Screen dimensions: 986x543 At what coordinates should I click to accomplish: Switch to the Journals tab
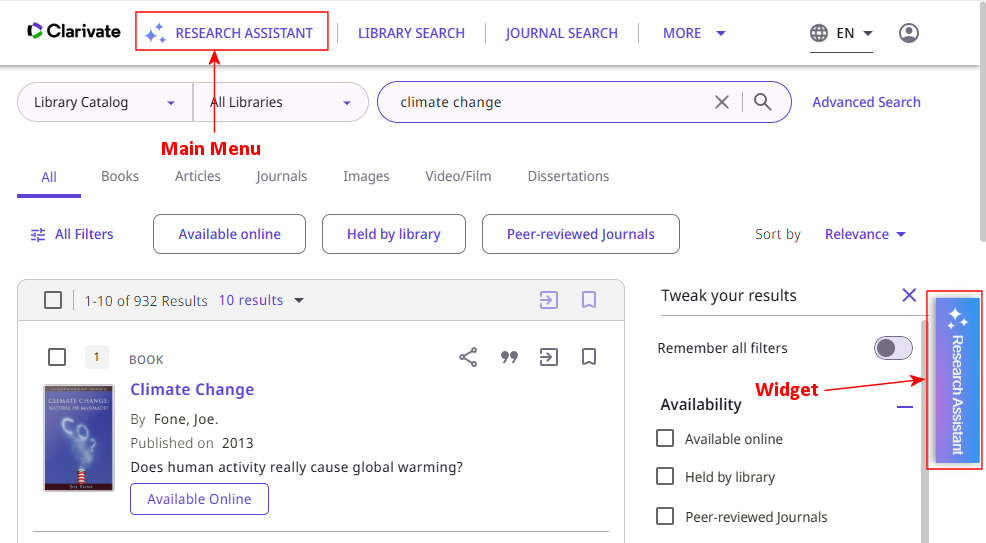point(282,177)
